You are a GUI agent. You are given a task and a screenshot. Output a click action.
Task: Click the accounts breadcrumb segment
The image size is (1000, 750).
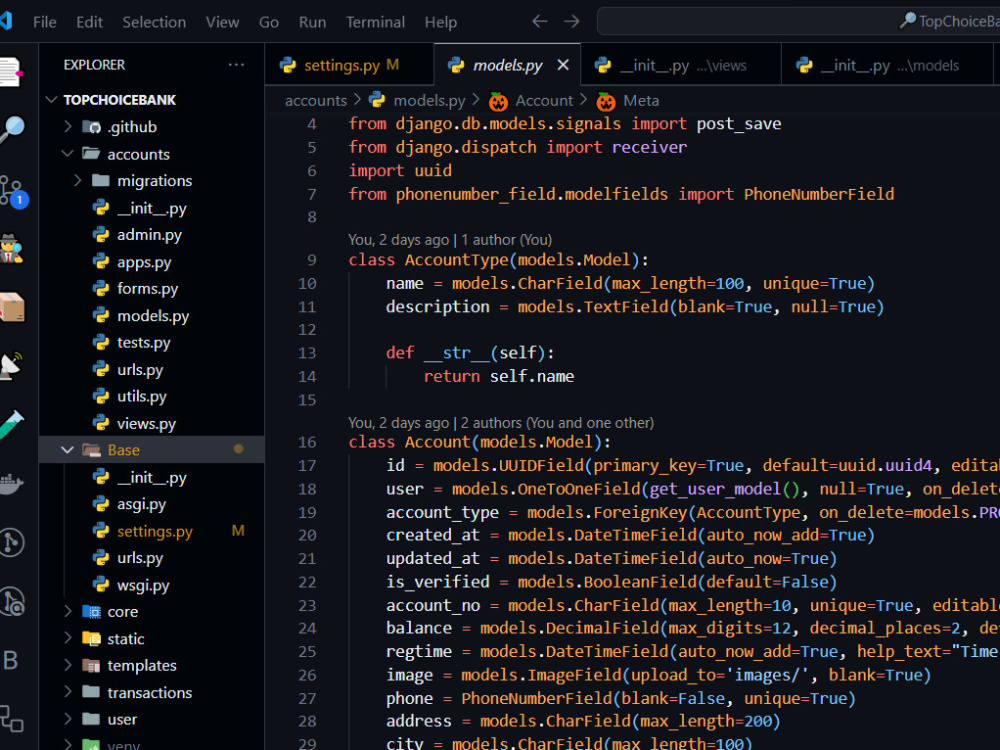click(316, 101)
